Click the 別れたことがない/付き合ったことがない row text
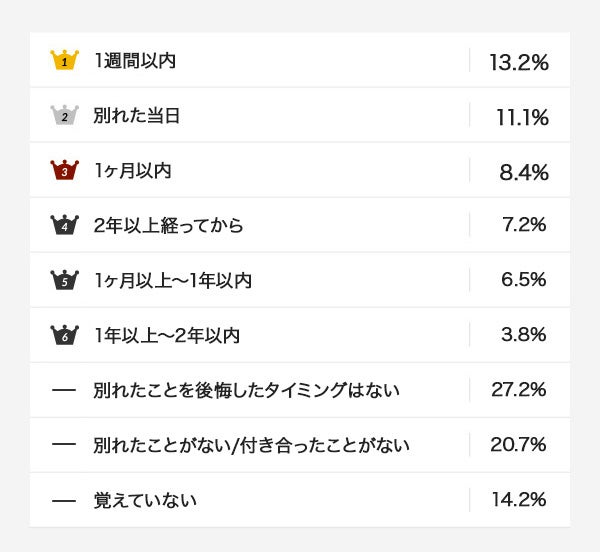600x552 pixels. (x=251, y=444)
